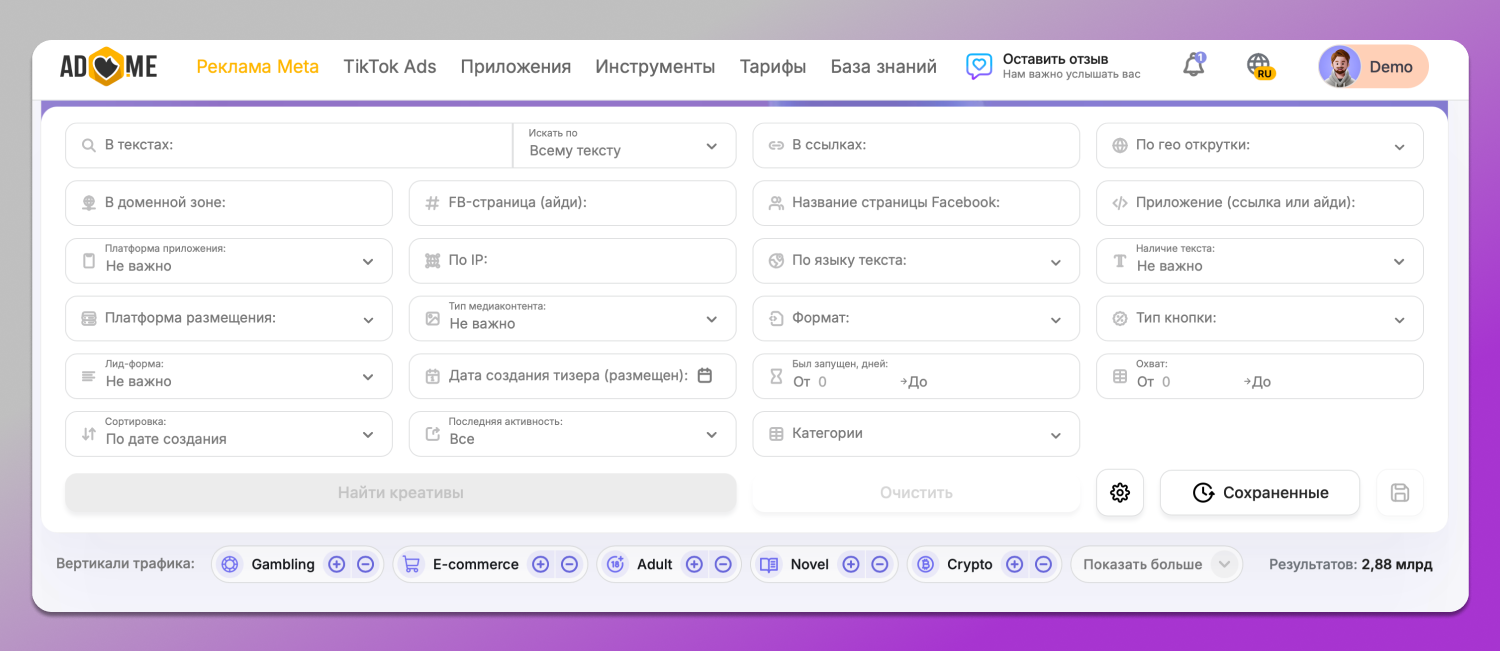Open the language globe RU icon

click(x=1259, y=66)
